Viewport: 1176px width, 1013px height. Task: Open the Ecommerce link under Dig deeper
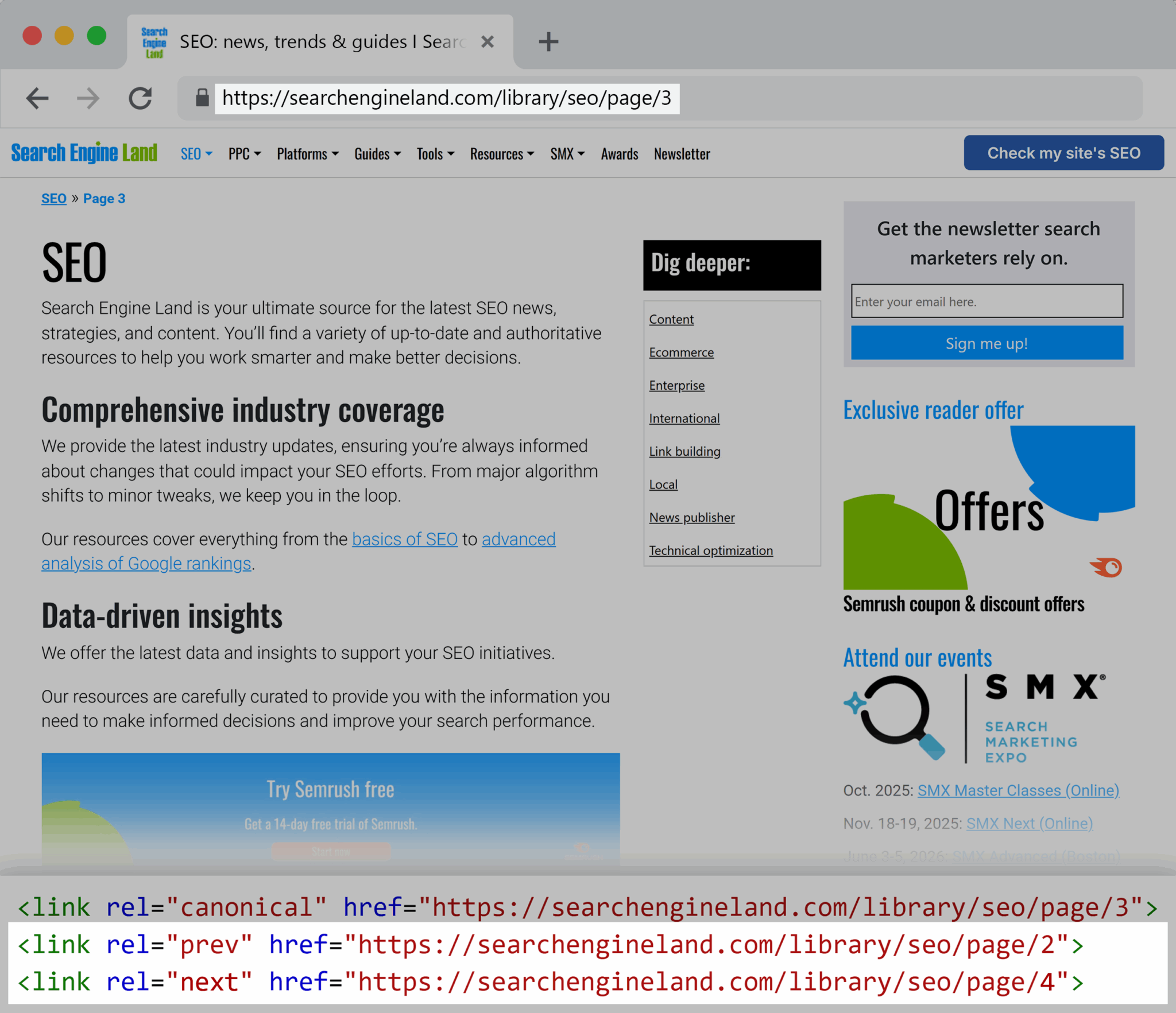(x=682, y=352)
